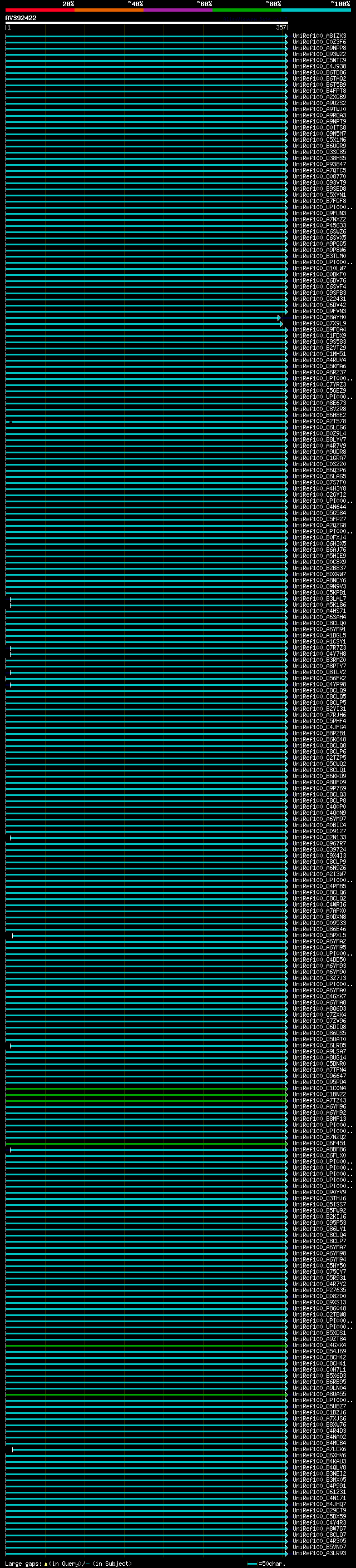Select hit label UniRef100_B9SED8
This screenshot has width=356, height=1568.
point(319,189)
